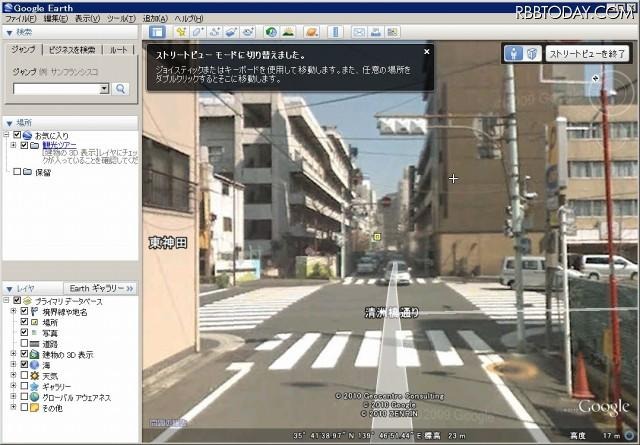This screenshot has width=640, height=445.
Task: Switch to 3D buildings view icon
Action: coord(532,54)
